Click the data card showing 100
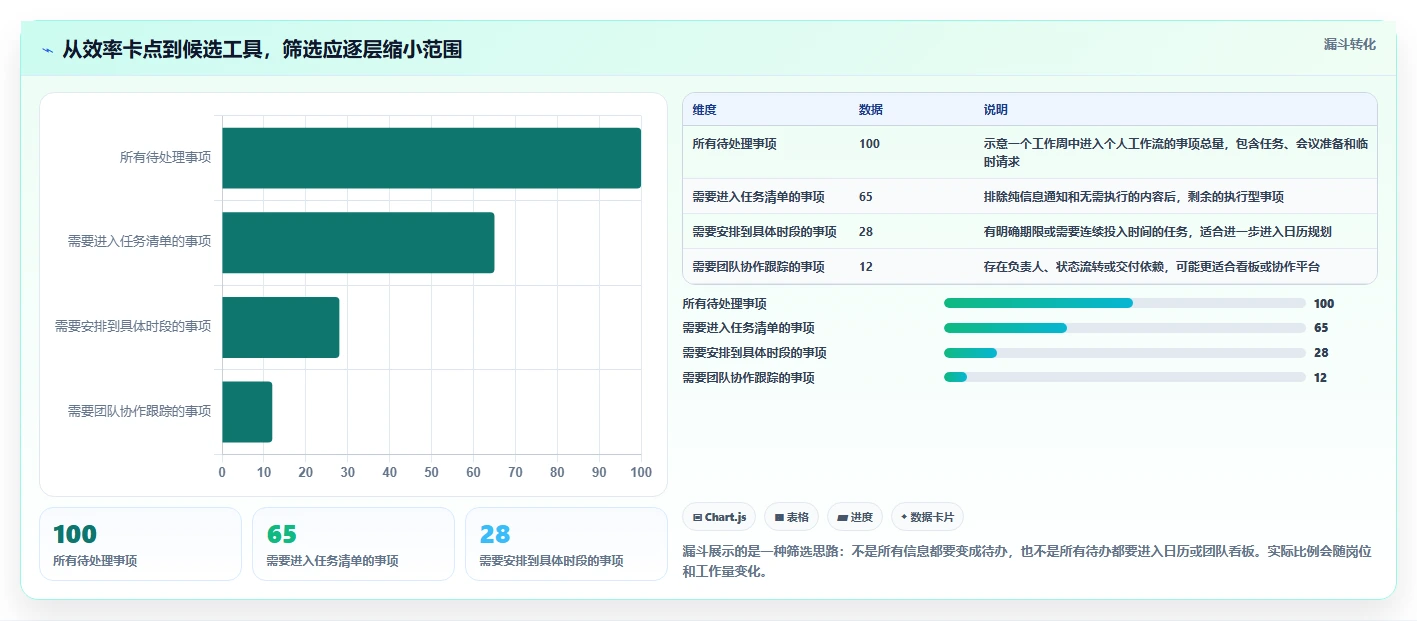This screenshot has height=621, width=1417. 140,544
